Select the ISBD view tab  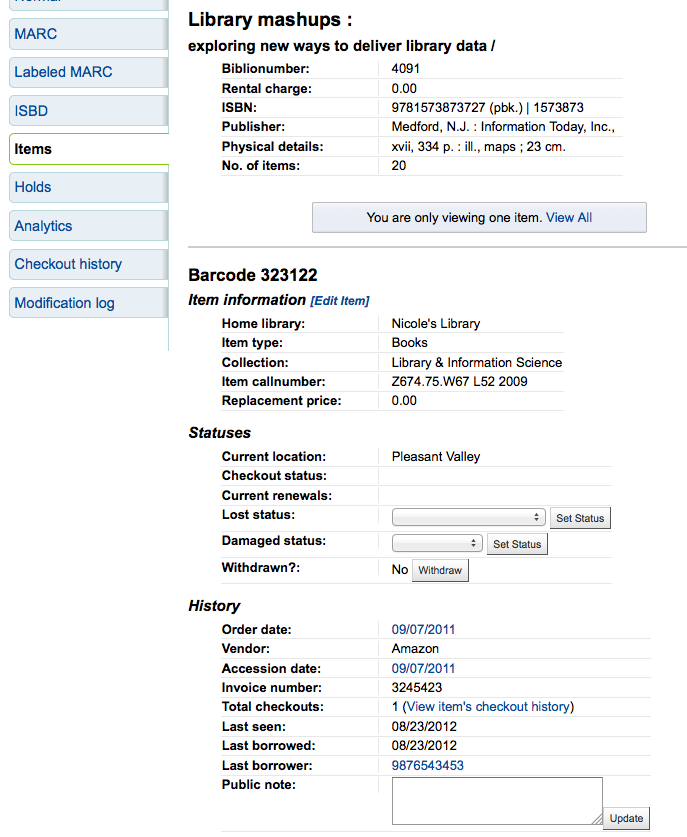click(x=31, y=111)
